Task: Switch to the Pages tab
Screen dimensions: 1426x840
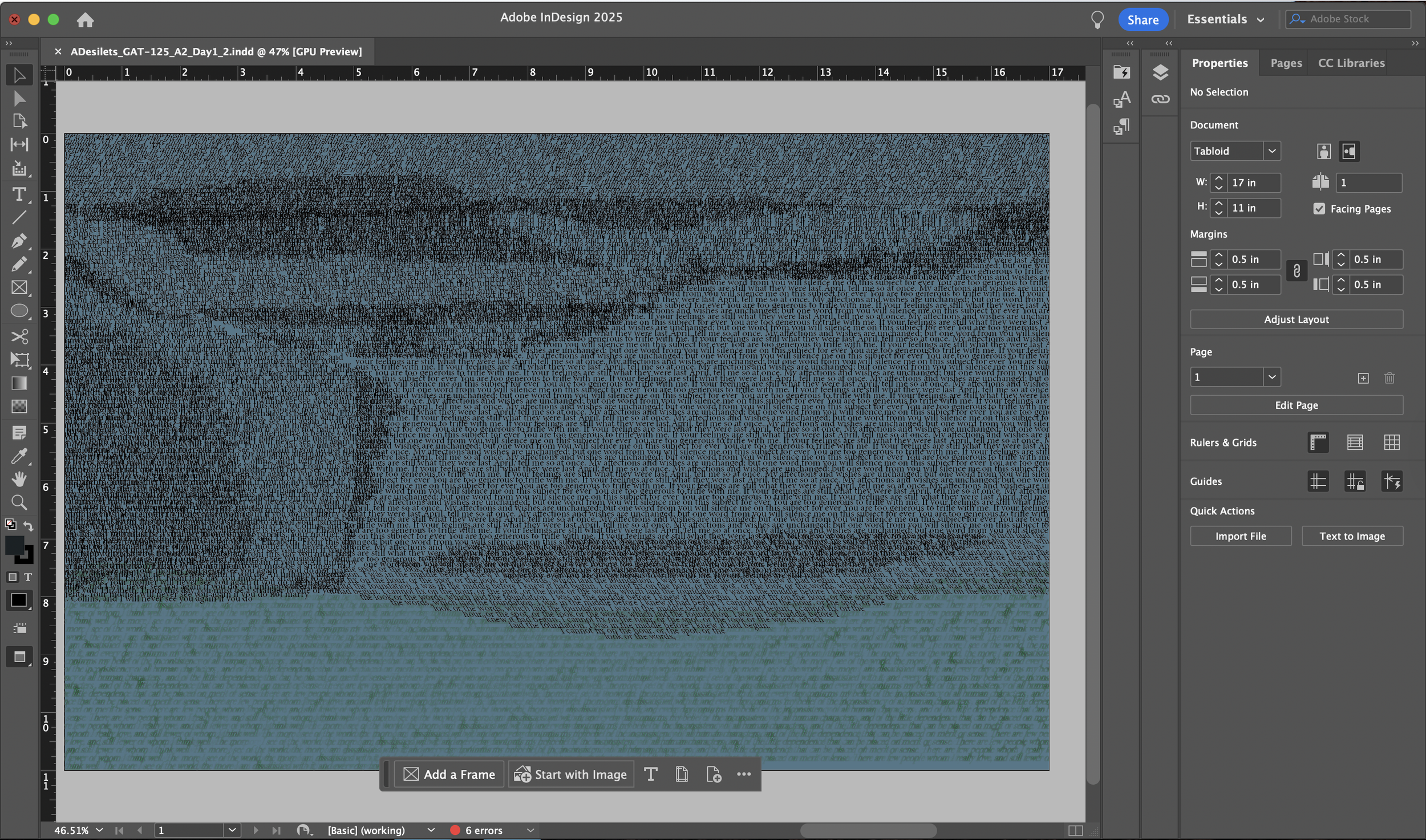Action: tap(1286, 63)
